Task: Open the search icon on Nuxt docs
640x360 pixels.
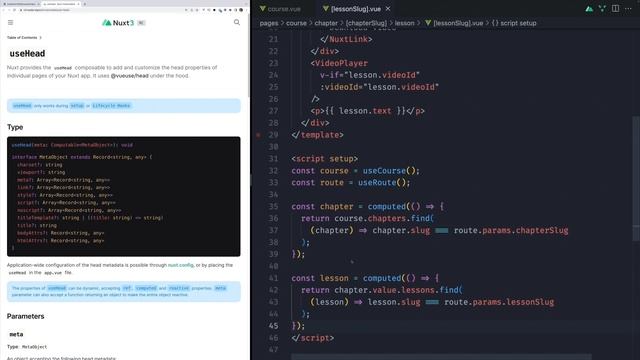Action: [x=237, y=22]
